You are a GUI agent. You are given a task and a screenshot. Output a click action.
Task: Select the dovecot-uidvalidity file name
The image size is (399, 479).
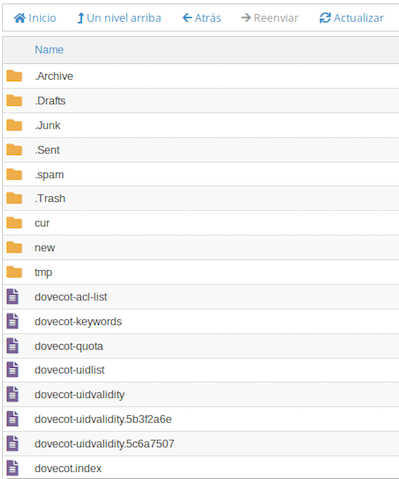pyautogui.click(x=80, y=395)
